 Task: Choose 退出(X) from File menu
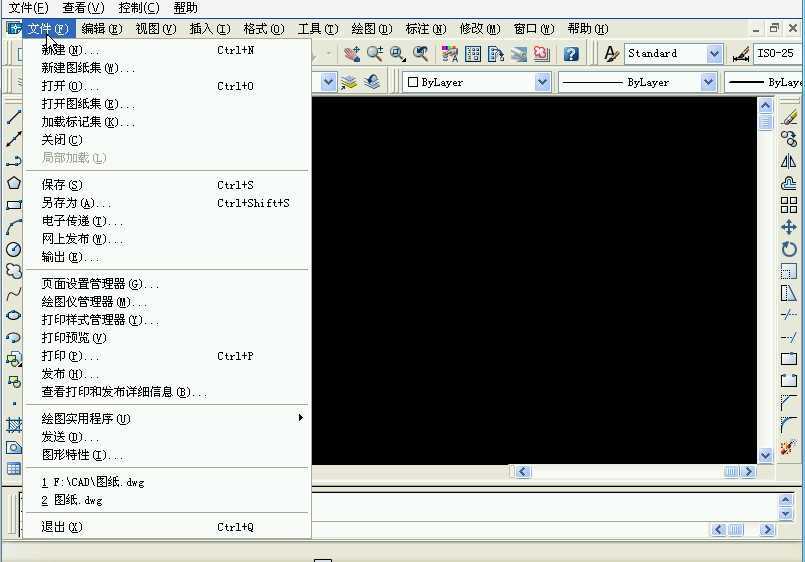pos(167,527)
